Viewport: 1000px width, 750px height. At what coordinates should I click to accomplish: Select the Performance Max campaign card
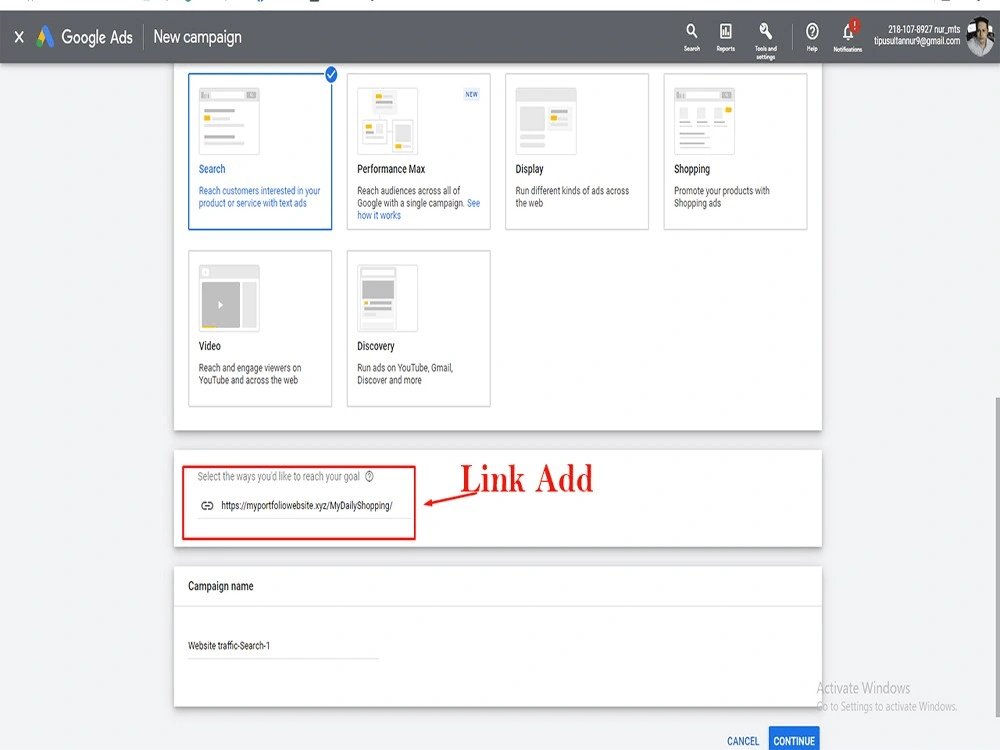click(x=418, y=152)
